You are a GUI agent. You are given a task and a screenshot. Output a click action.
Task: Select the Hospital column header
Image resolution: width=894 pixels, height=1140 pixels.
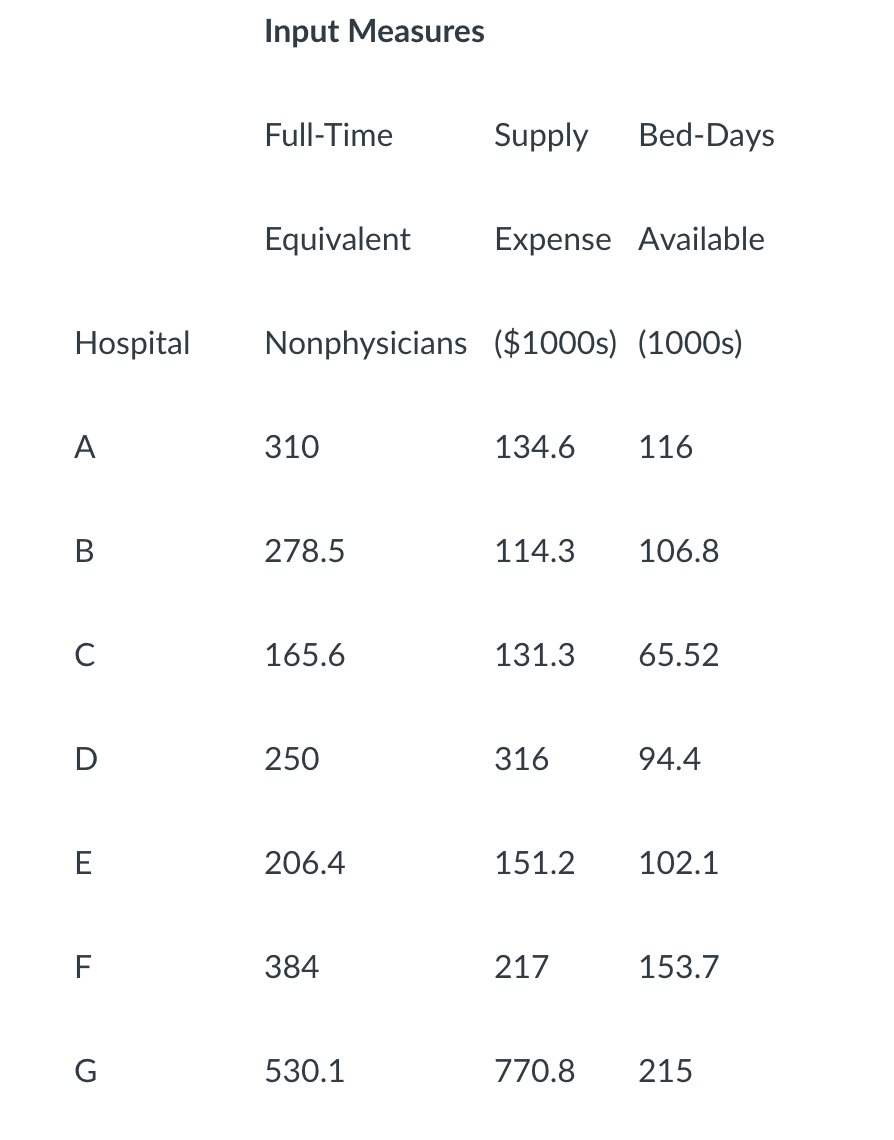click(x=132, y=343)
